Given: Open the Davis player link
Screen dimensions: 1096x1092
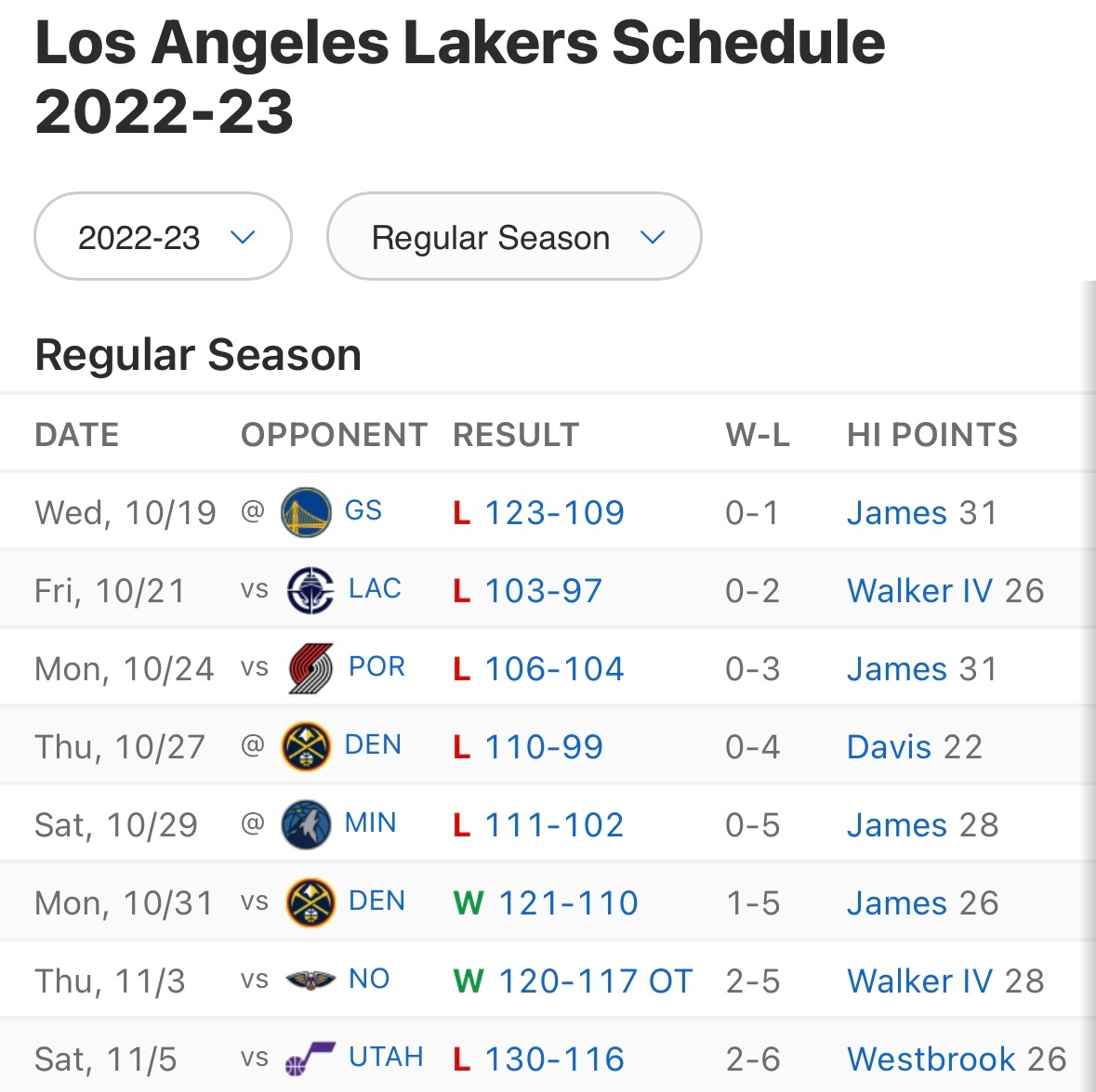Looking at the screenshot, I should coord(889,746).
